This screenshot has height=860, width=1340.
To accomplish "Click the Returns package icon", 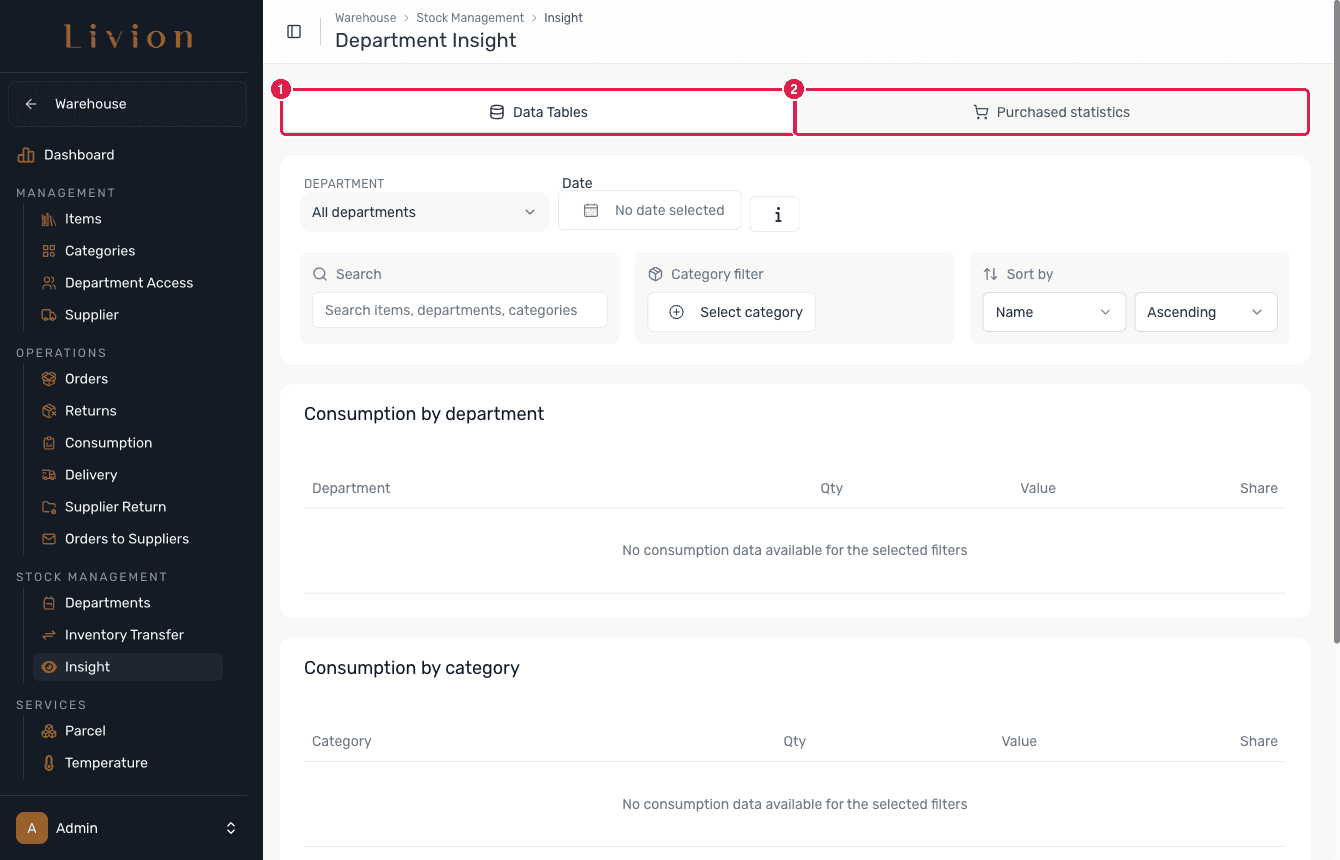I will point(49,411).
